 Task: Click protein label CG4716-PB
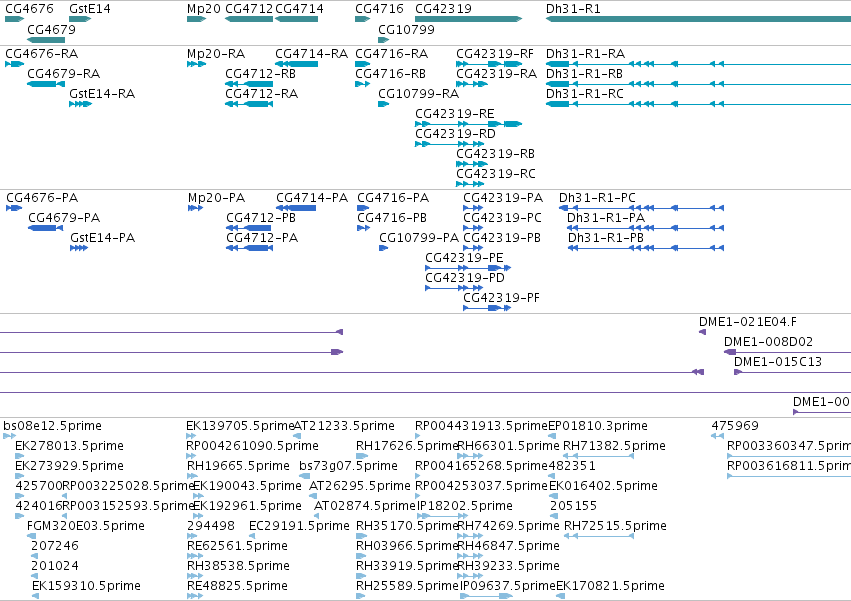(x=392, y=218)
